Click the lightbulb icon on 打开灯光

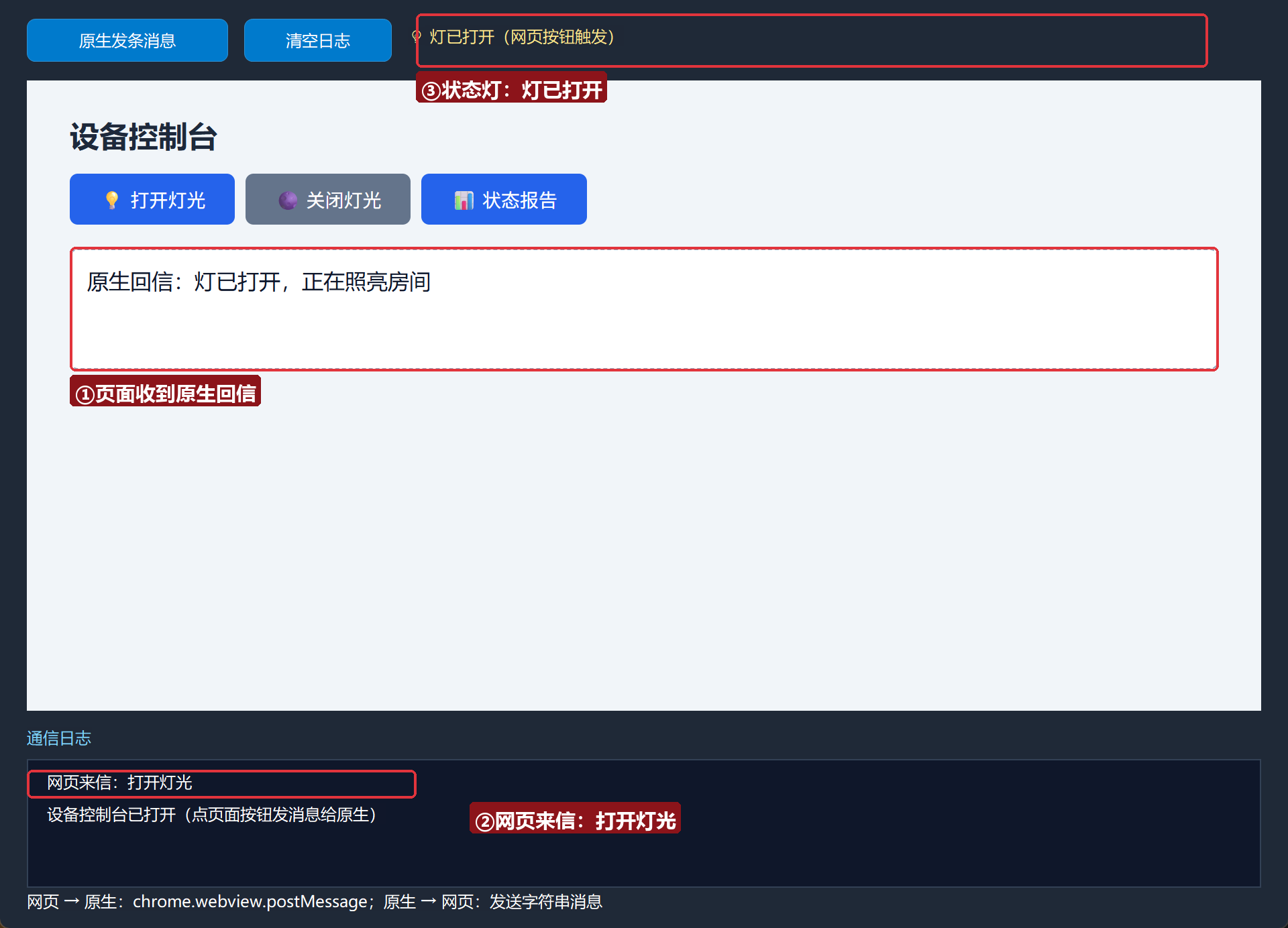tap(112, 200)
